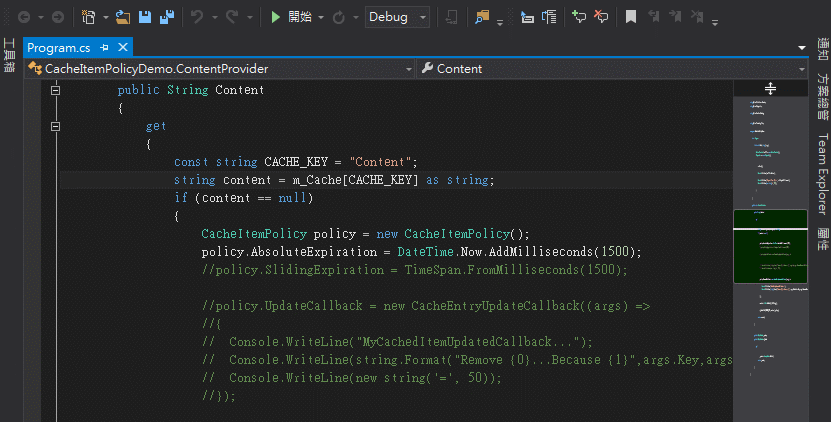831x422 pixels.
Task: Click the MyCachedItemUpdatedCallback comment line
Action: click(x=397, y=342)
